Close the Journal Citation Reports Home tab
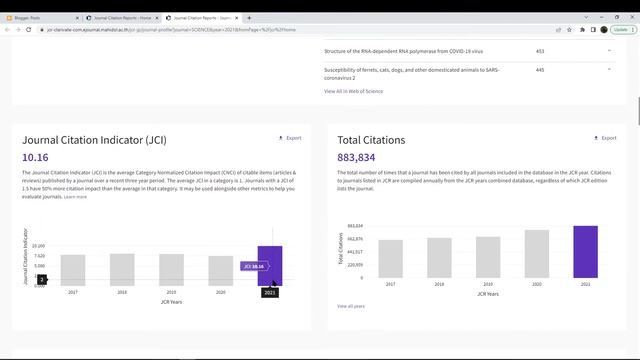640x360 pixels. tap(157, 18)
